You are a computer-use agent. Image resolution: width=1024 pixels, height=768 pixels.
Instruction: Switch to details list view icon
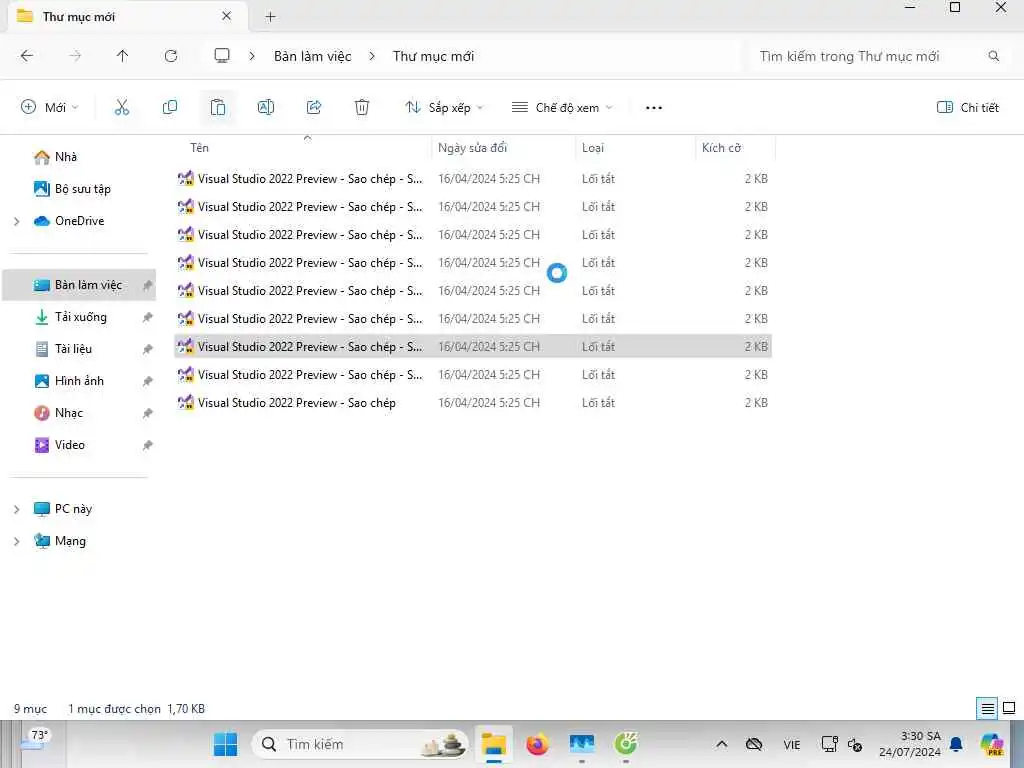click(x=987, y=708)
